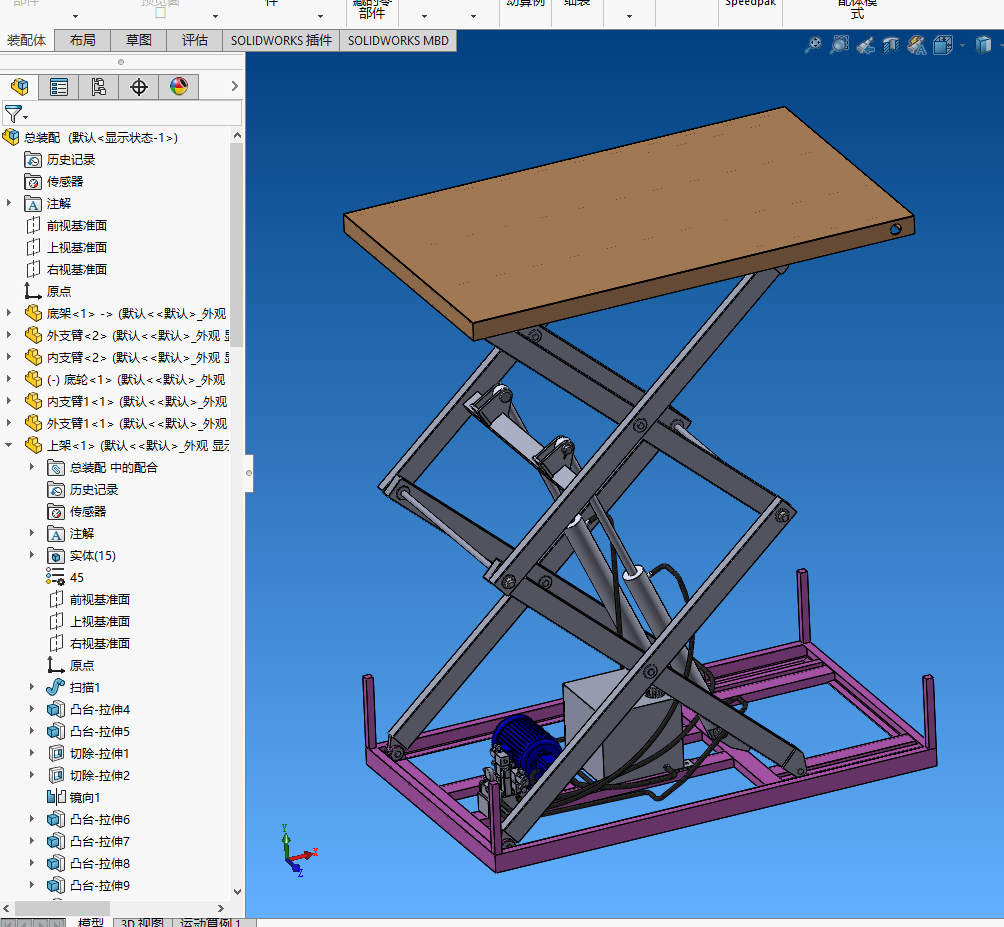This screenshot has width=1004, height=927.
Task: Select the 镜向1 mirror feature
Action: coord(84,798)
